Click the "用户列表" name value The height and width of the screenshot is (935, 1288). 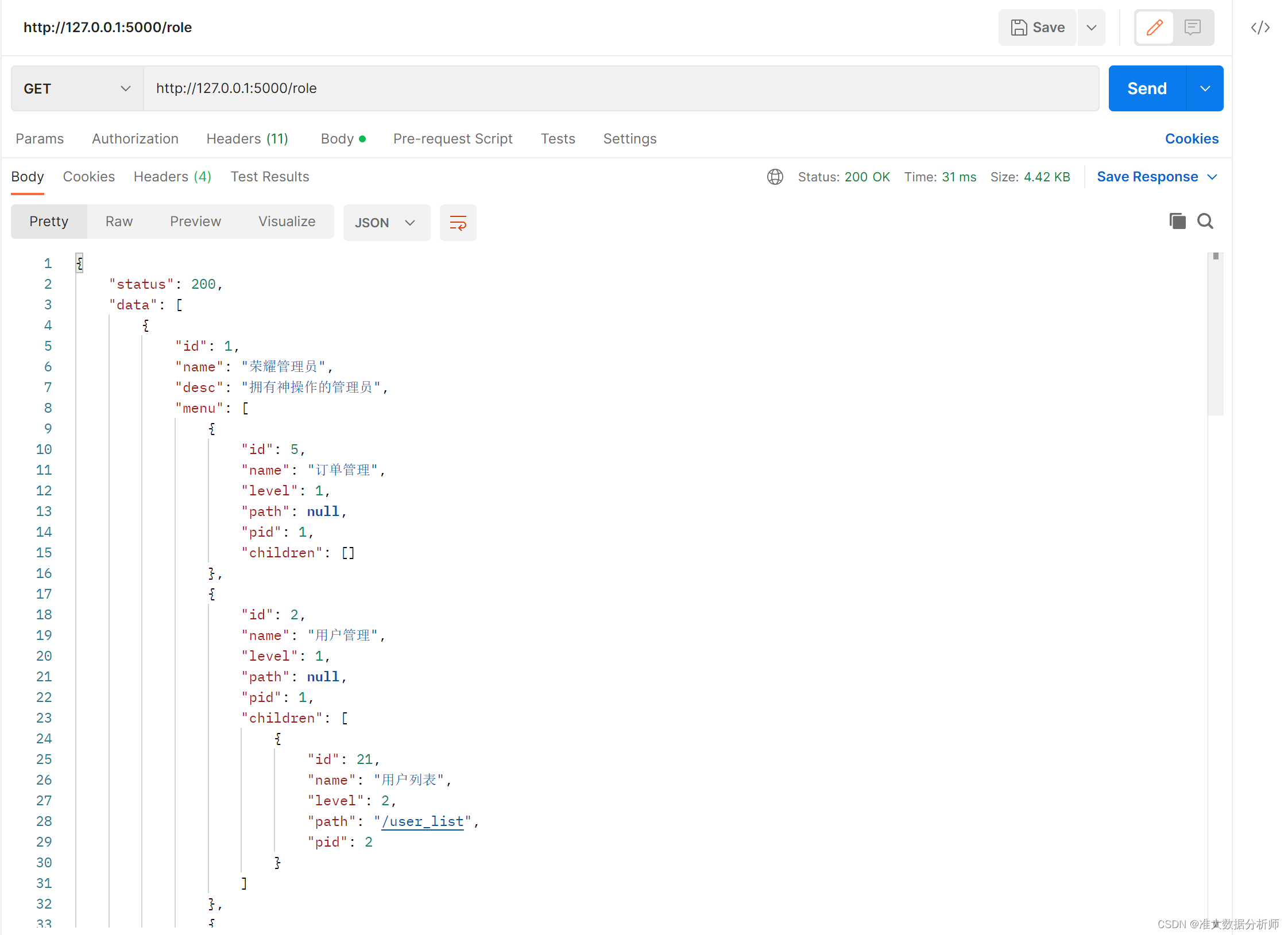pyautogui.click(x=409, y=780)
